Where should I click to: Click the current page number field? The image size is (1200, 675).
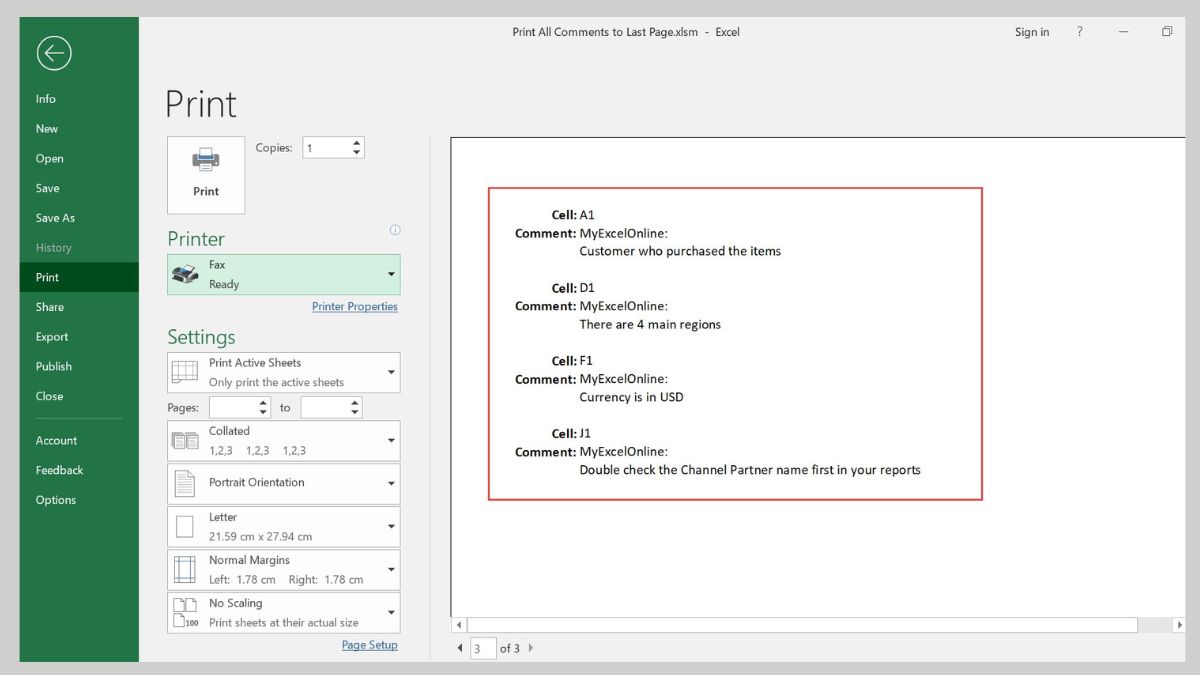482,648
